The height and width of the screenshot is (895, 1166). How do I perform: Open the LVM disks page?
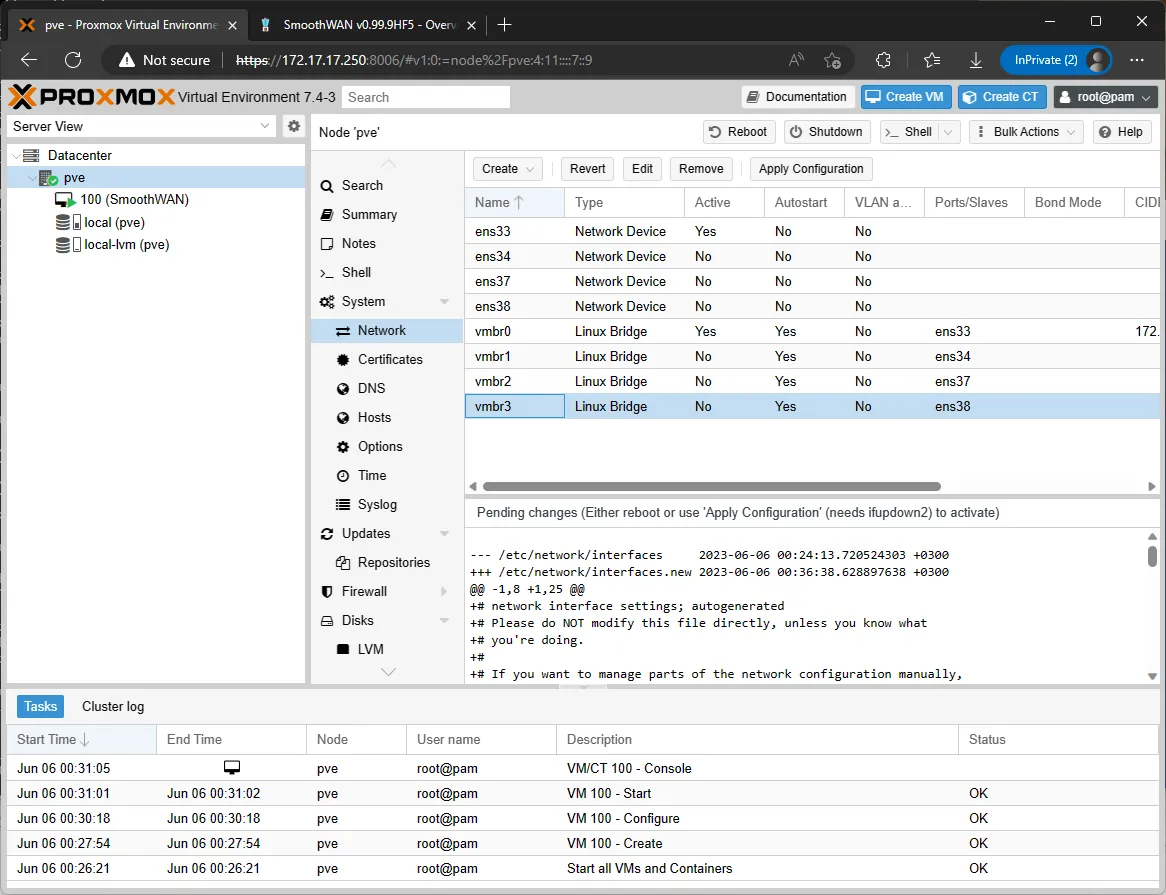[370, 649]
